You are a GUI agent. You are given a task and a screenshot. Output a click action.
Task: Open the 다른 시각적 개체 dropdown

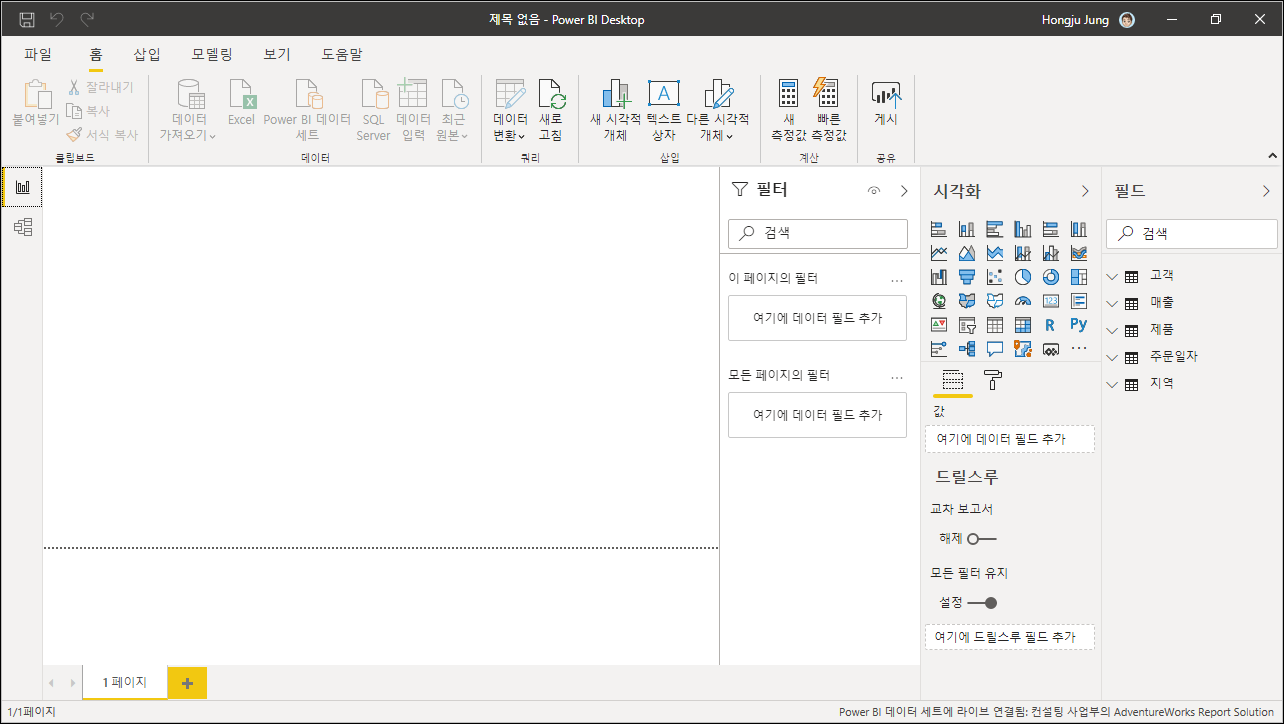[717, 111]
